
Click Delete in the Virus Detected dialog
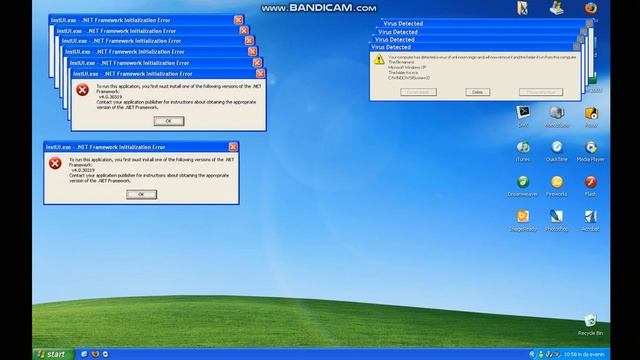pyautogui.click(x=478, y=92)
